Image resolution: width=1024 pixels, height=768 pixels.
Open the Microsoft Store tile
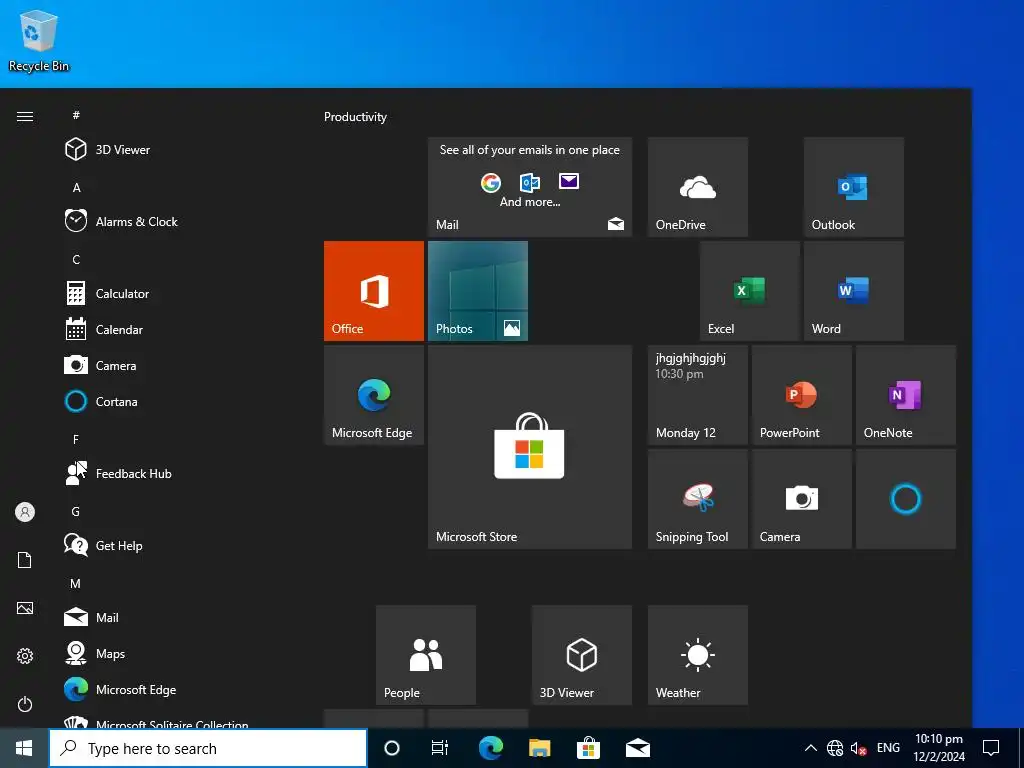pyautogui.click(x=530, y=447)
